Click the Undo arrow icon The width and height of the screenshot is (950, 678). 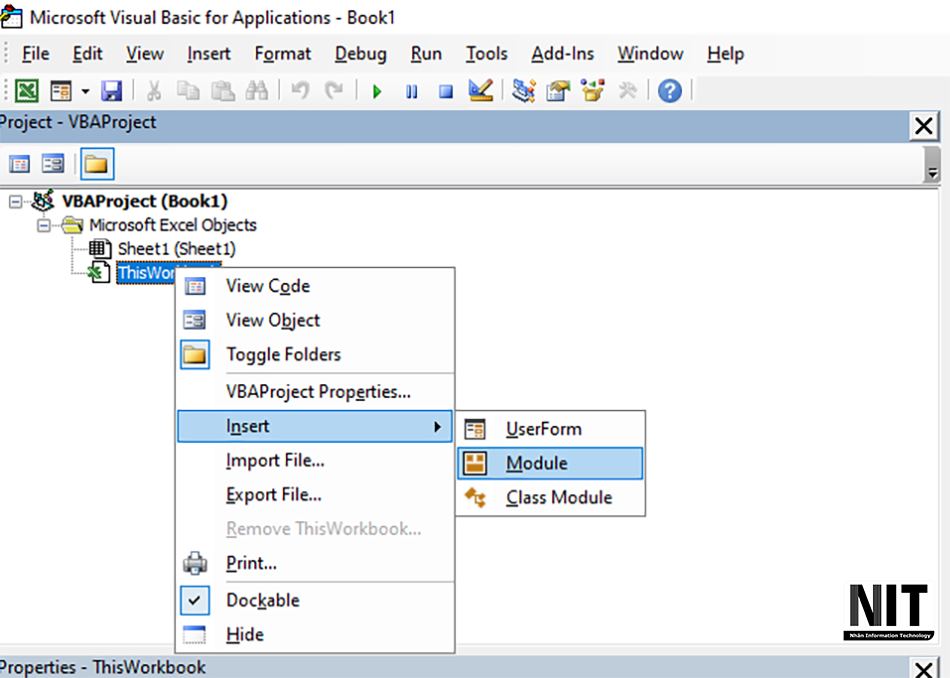[x=301, y=91]
